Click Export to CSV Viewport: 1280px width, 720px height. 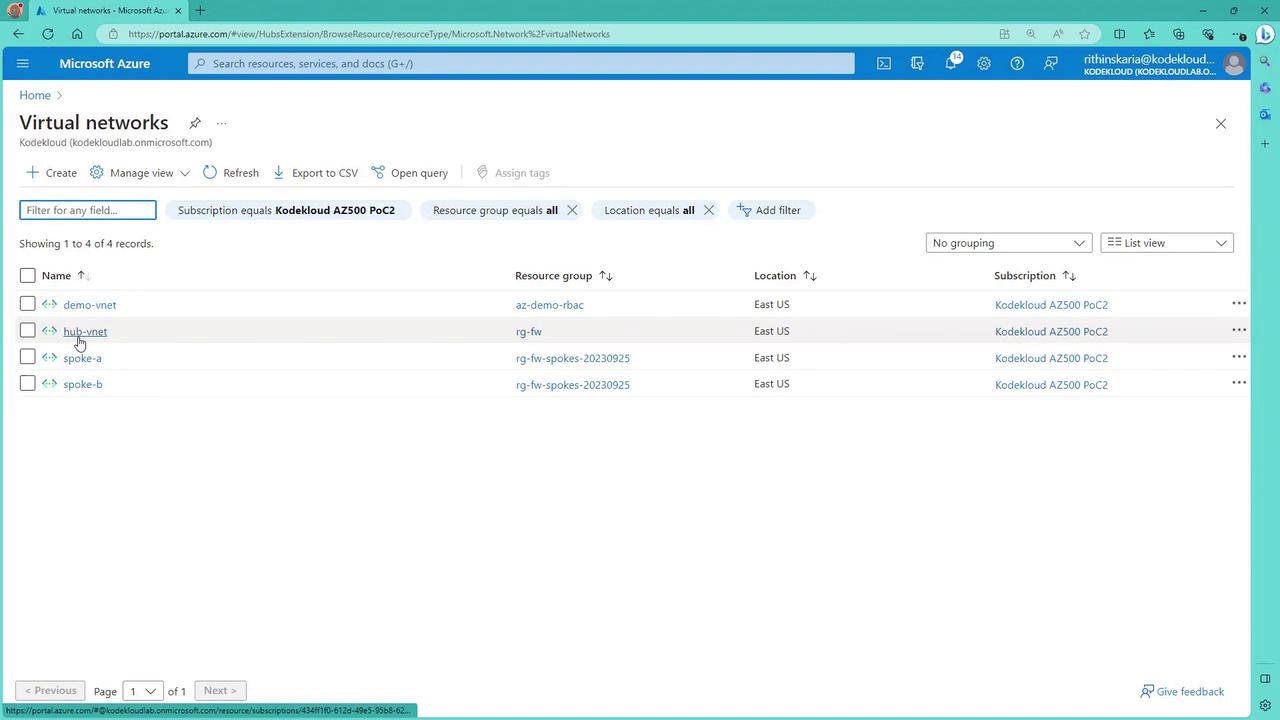pos(315,173)
